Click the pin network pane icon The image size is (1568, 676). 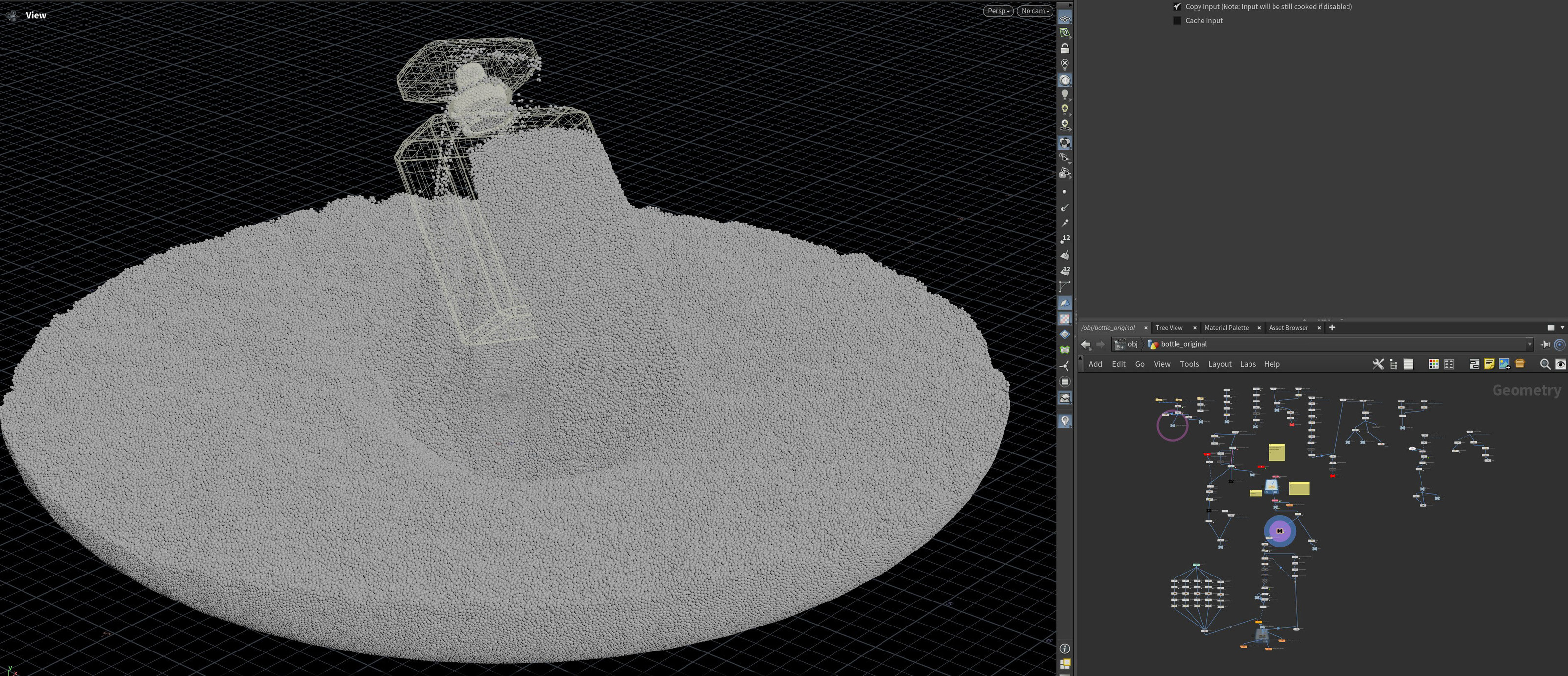1545,344
